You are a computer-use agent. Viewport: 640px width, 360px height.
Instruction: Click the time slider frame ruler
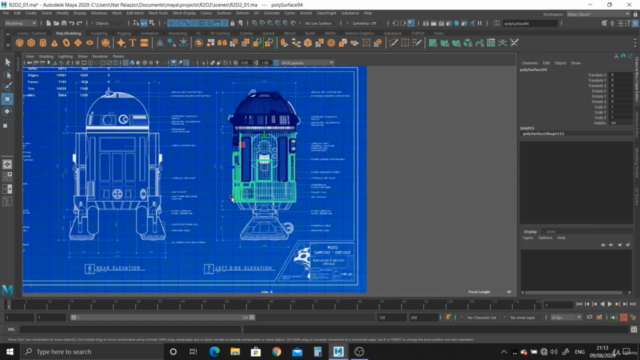(273, 304)
